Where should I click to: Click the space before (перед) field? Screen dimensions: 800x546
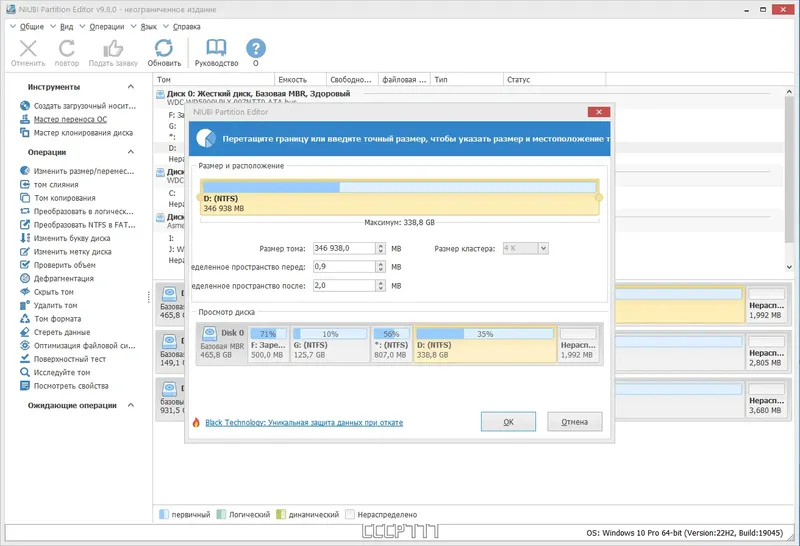point(344,267)
